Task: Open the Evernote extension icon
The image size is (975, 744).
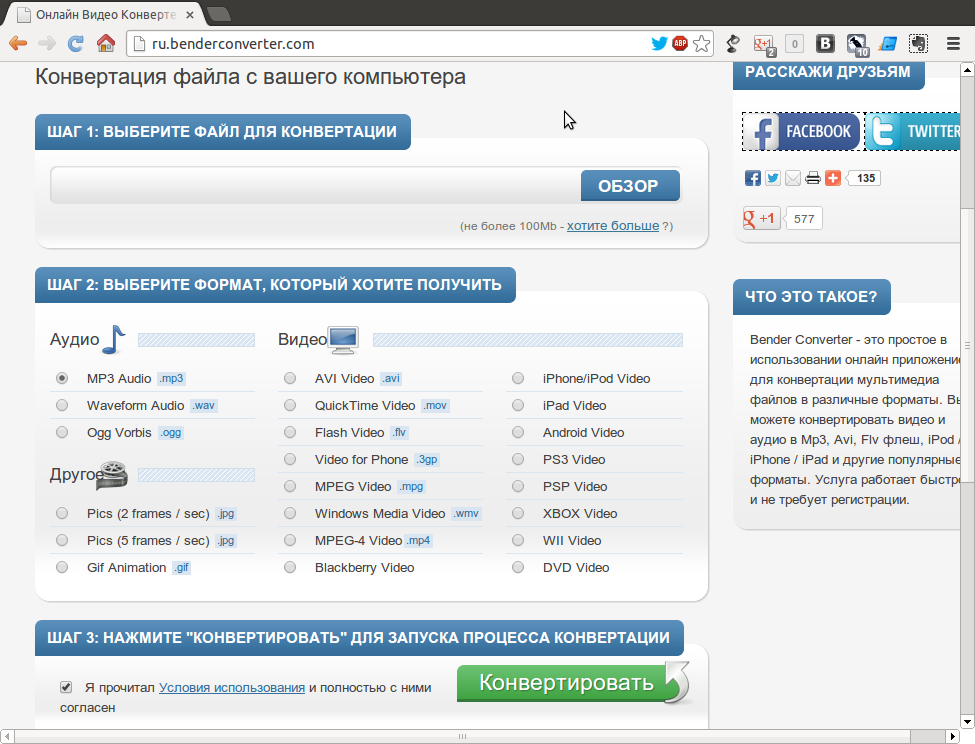Action: 917,44
